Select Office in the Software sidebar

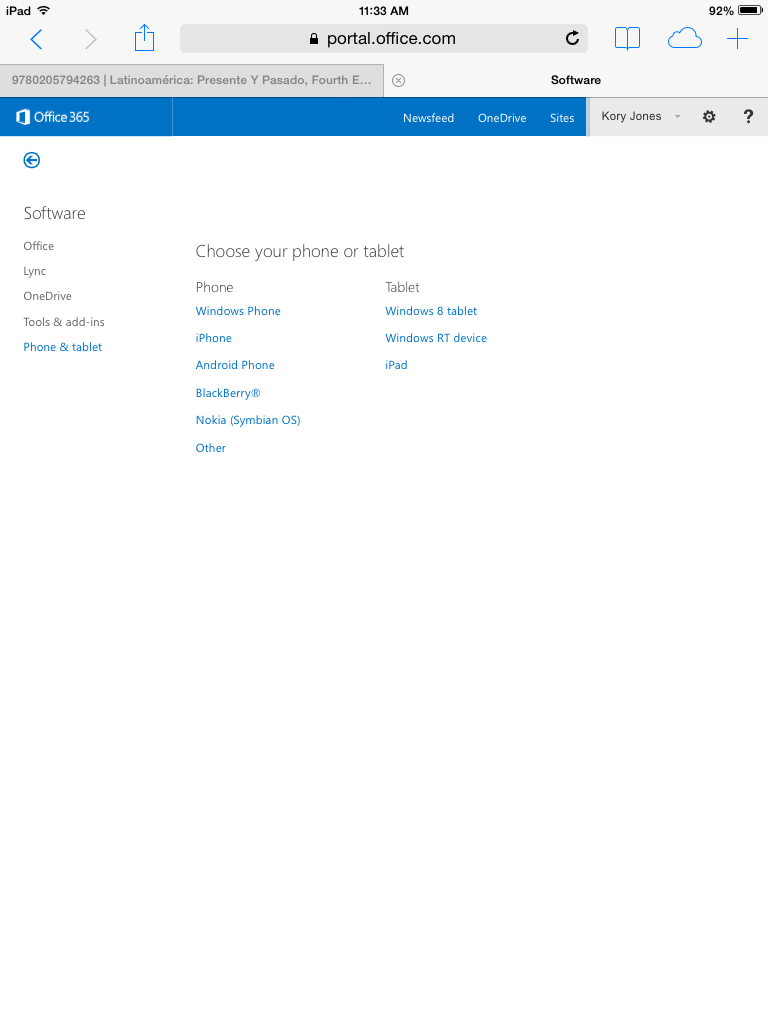click(39, 246)
